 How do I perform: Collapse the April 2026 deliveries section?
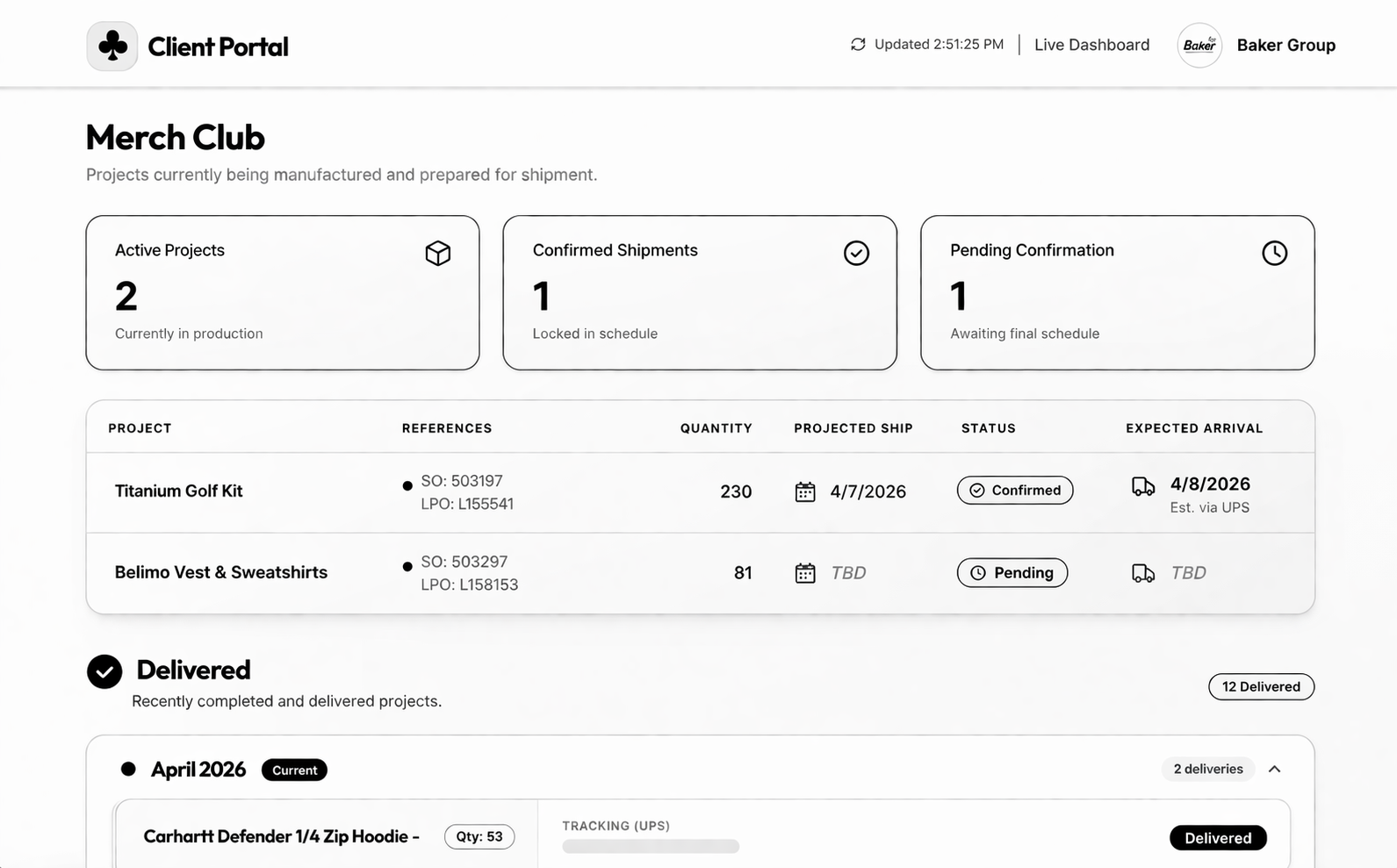1274,769
